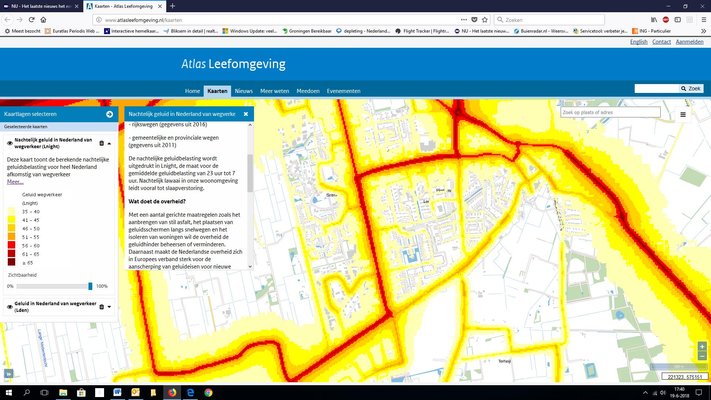The height and width of the screenshot is (400, 711).
Task: Open Meest bezocht bookmarks folder
Action: [x=23, y=31]
